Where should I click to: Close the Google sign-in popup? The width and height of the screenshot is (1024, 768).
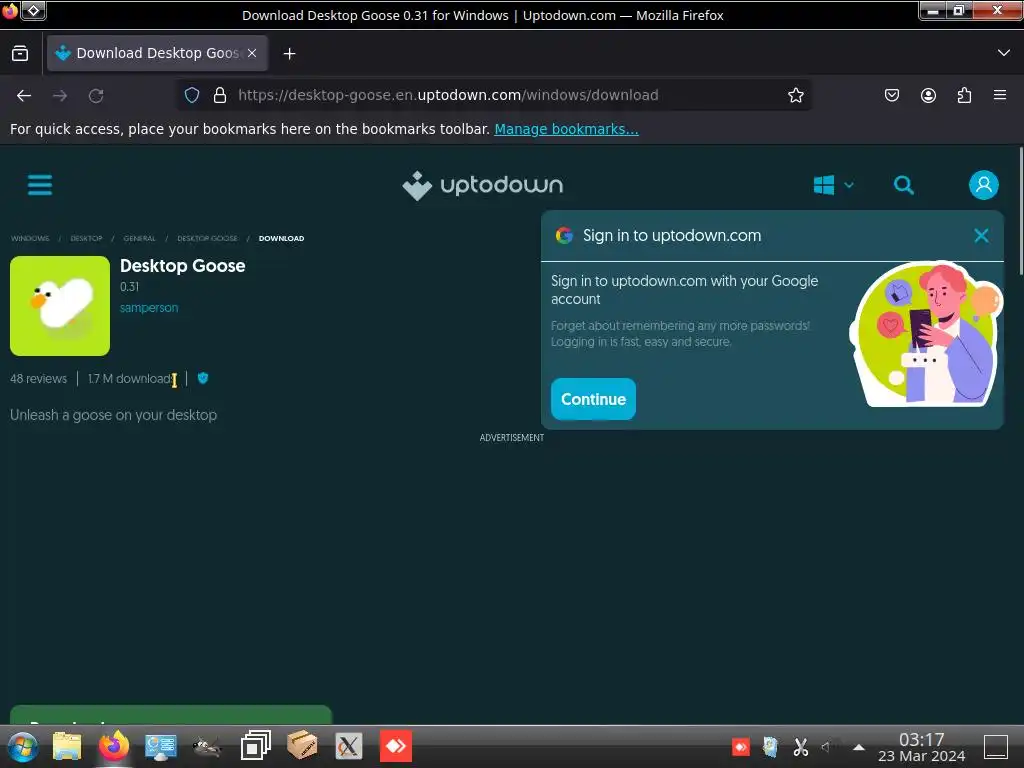tap(981, 236)
